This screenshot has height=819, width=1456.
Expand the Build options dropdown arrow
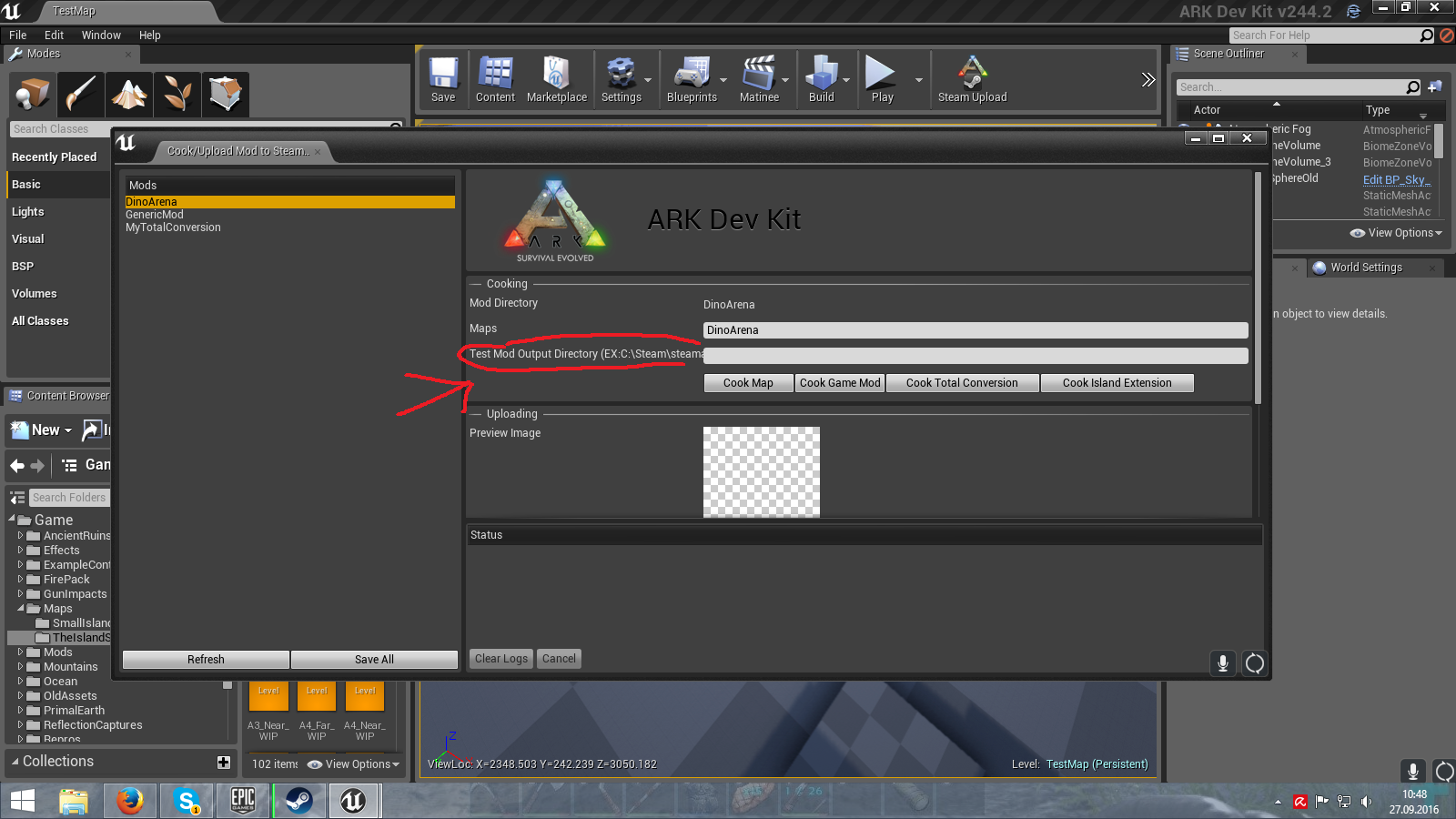pos(846,80)
